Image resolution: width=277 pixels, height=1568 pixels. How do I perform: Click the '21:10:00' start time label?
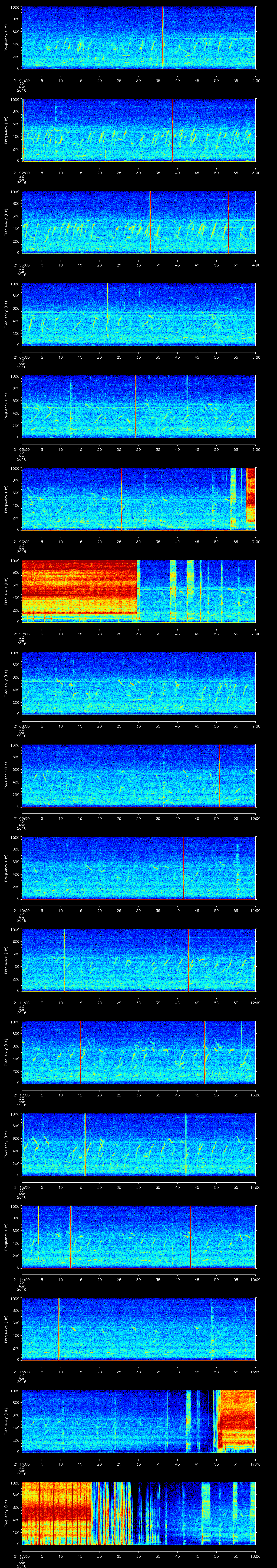click(21, 910)
